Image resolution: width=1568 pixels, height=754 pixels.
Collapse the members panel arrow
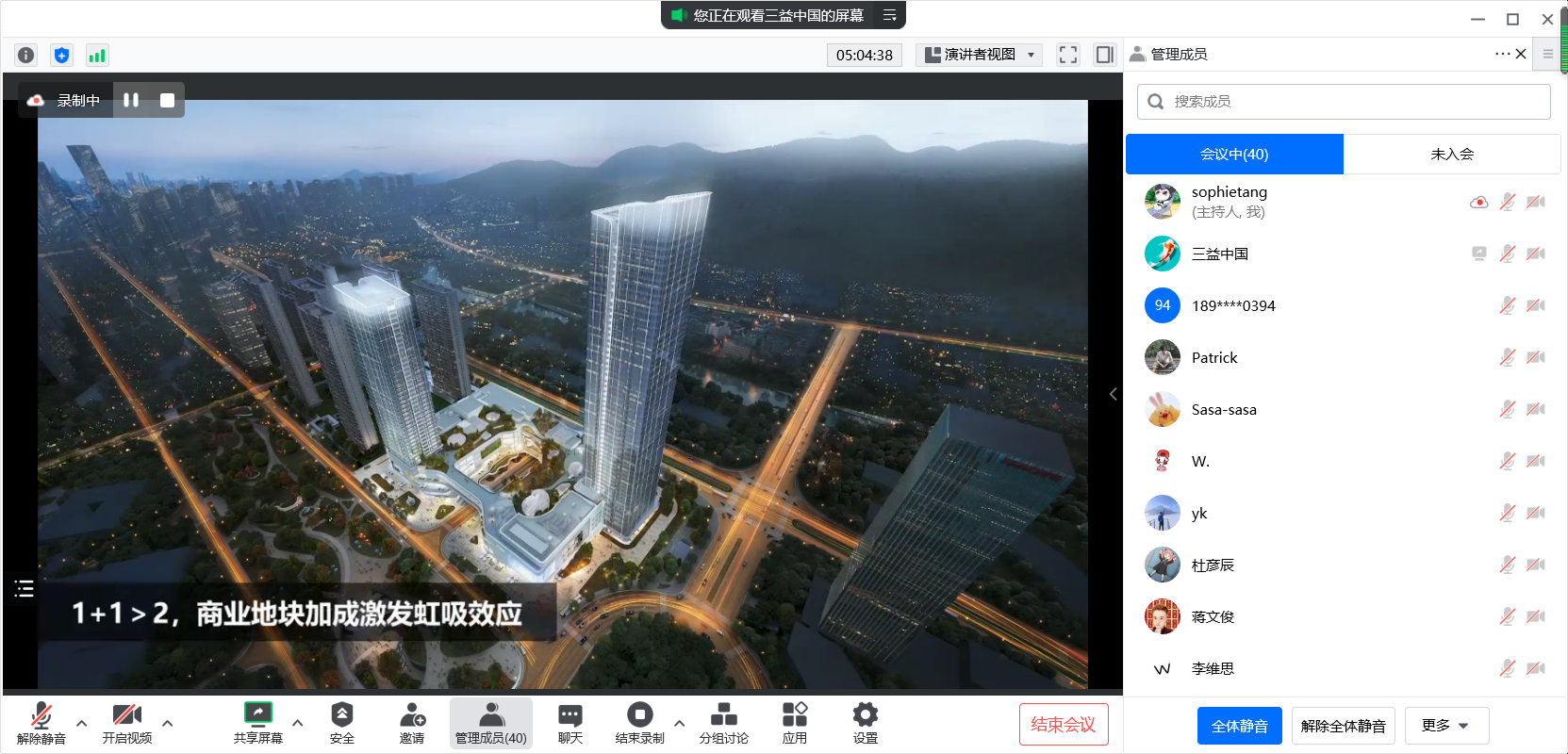[1114, 394]
